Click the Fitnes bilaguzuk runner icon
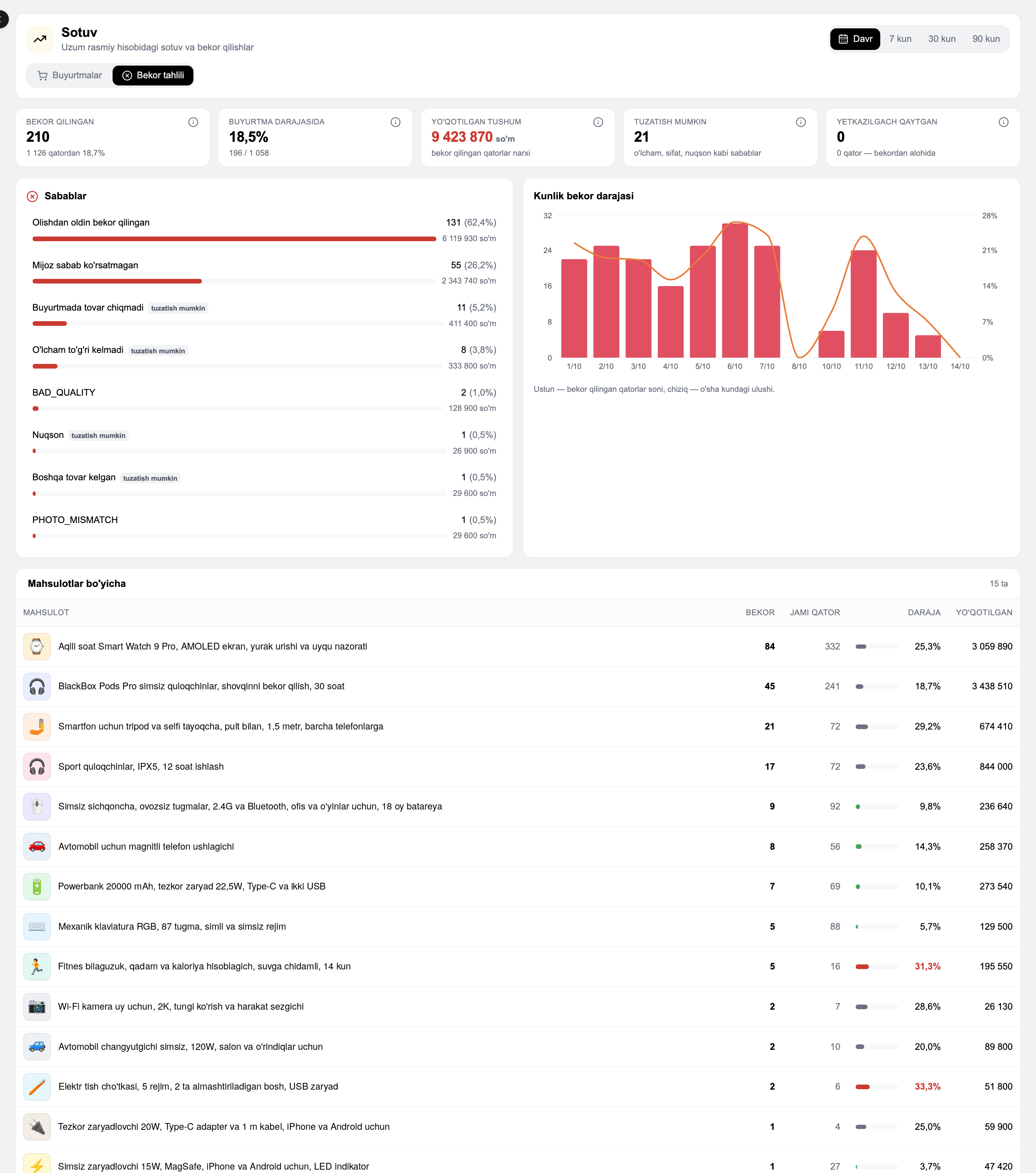 point(37,966)
